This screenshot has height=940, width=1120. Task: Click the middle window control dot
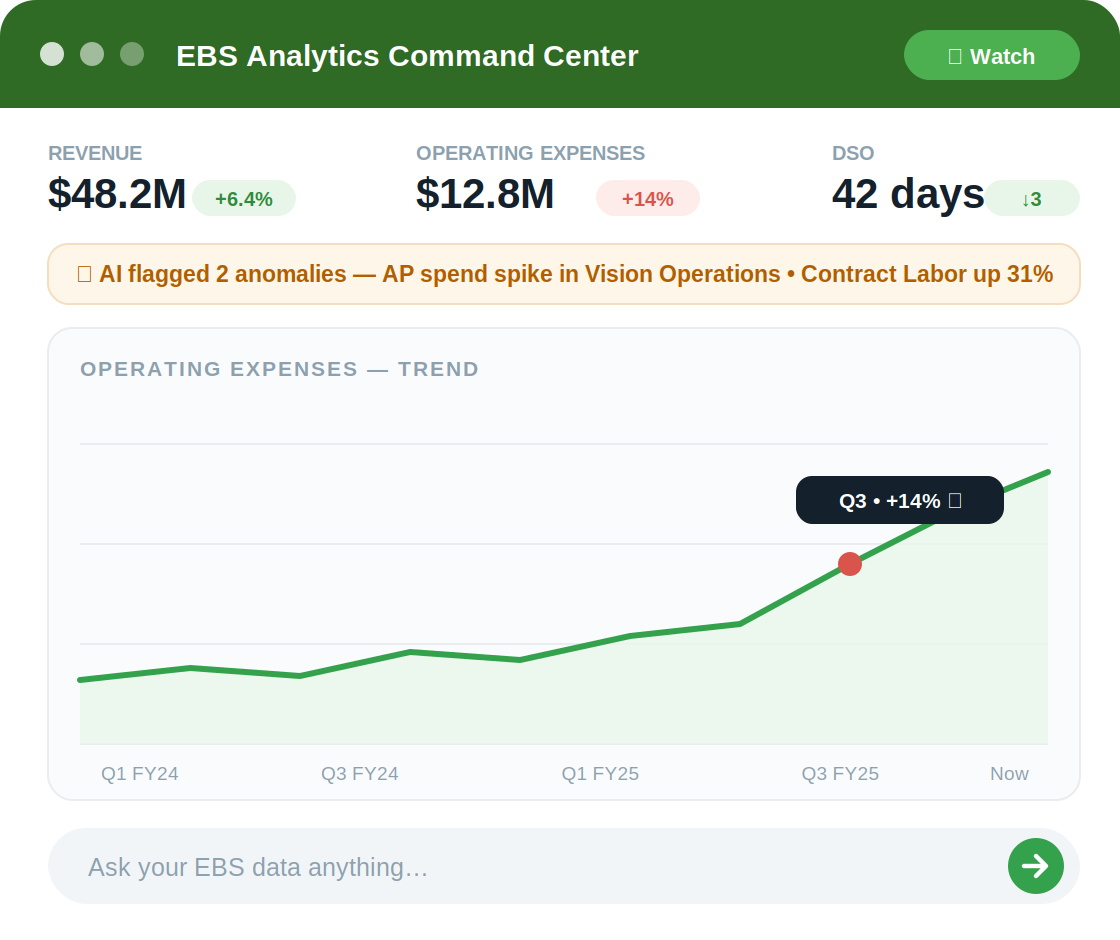click(92, 54)
